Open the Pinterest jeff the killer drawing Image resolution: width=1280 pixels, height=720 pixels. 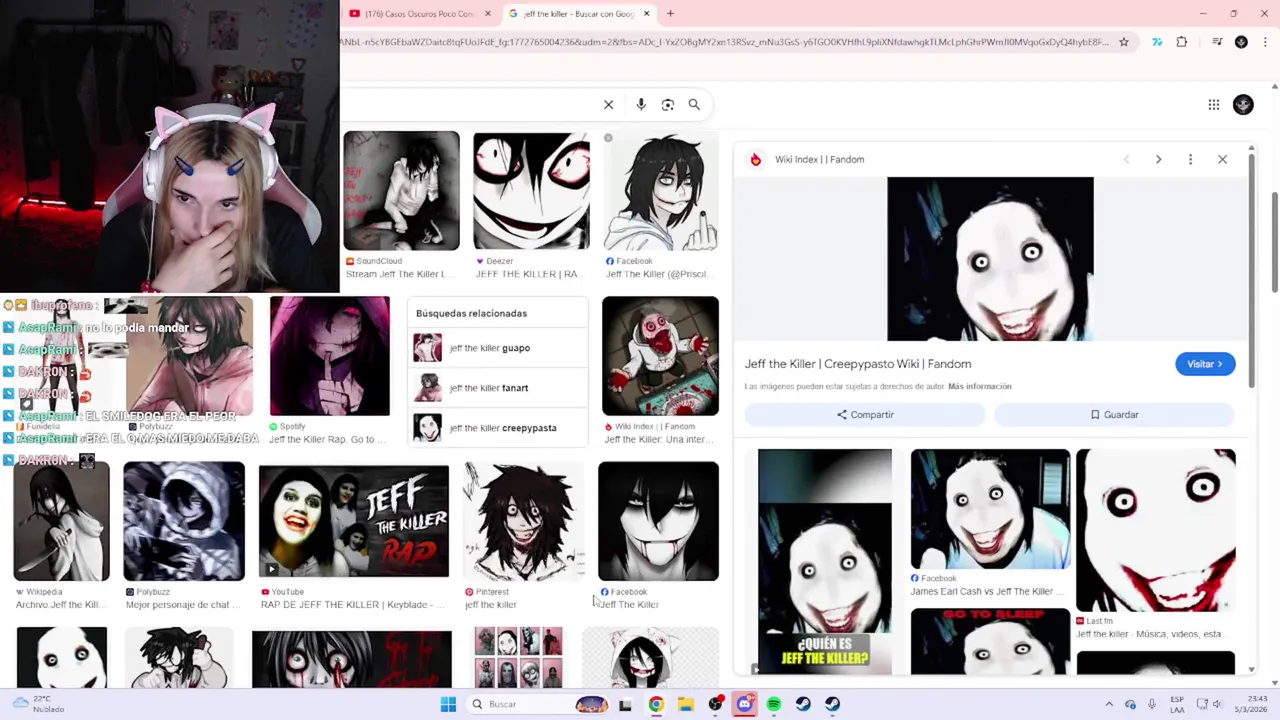click(523, 521)
